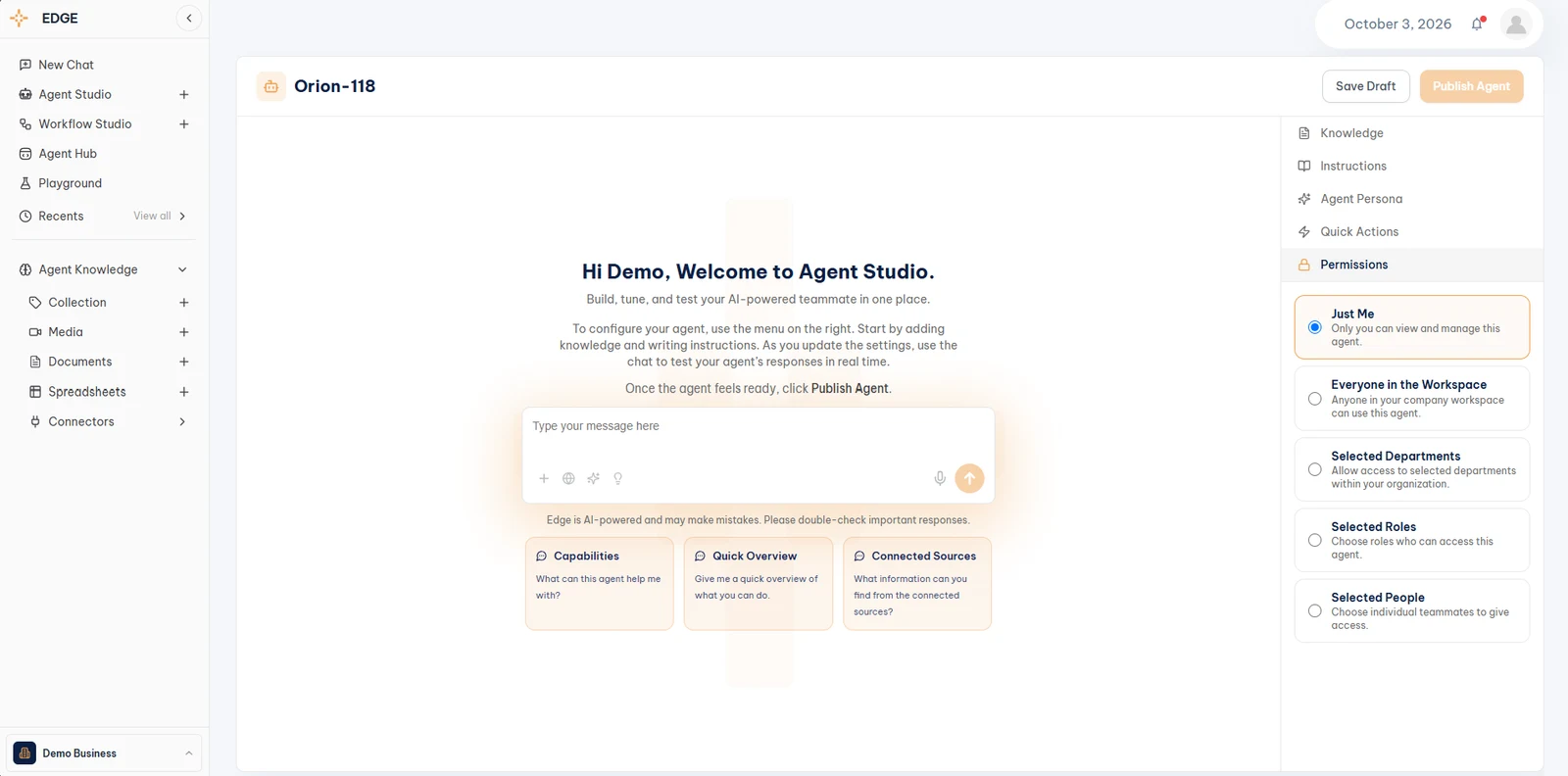
Task: Collapse the sidebar with the chevron button
Action: [x=189, y=19]
